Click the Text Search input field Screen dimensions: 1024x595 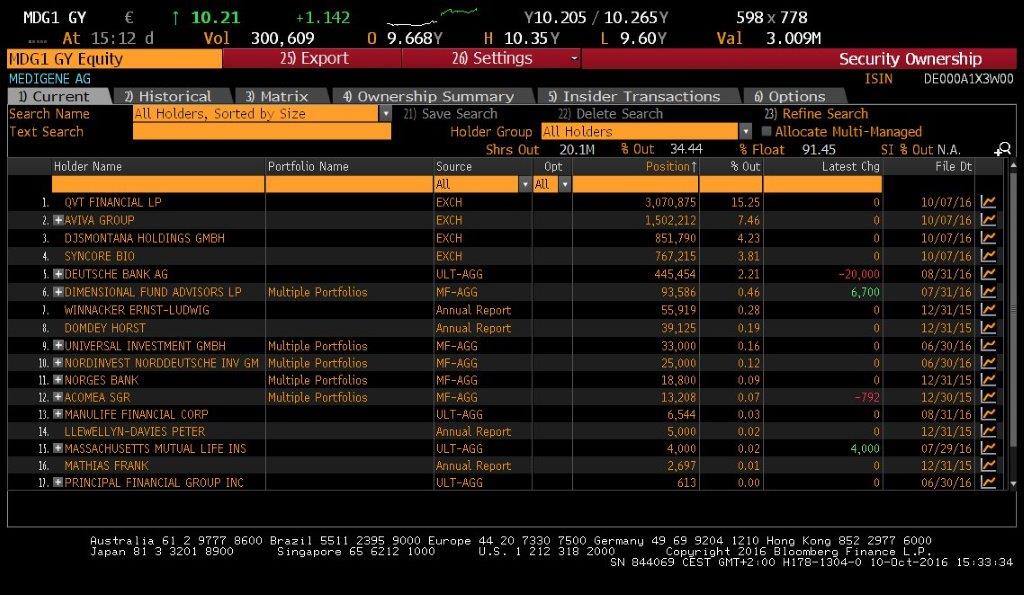coord(262,131)
